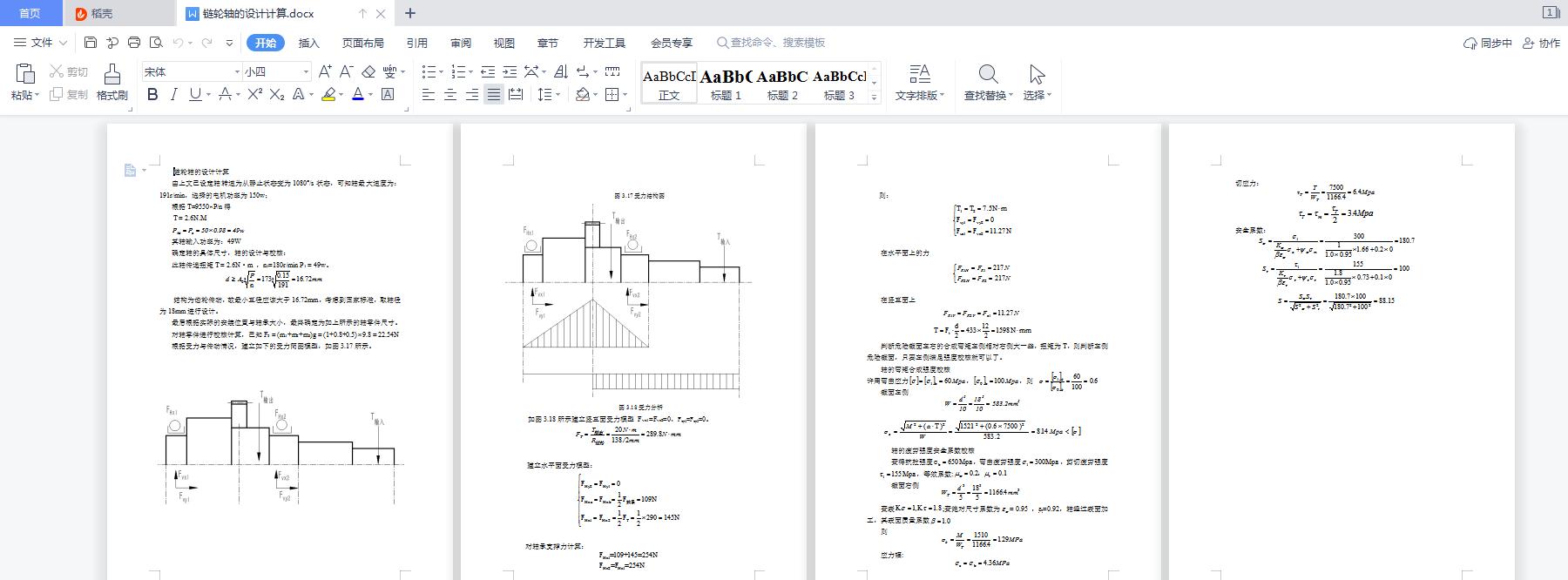This screenshot has width=1568, height=580.
Task: Click the Paste clipboard icon
Action: (24, 74)
